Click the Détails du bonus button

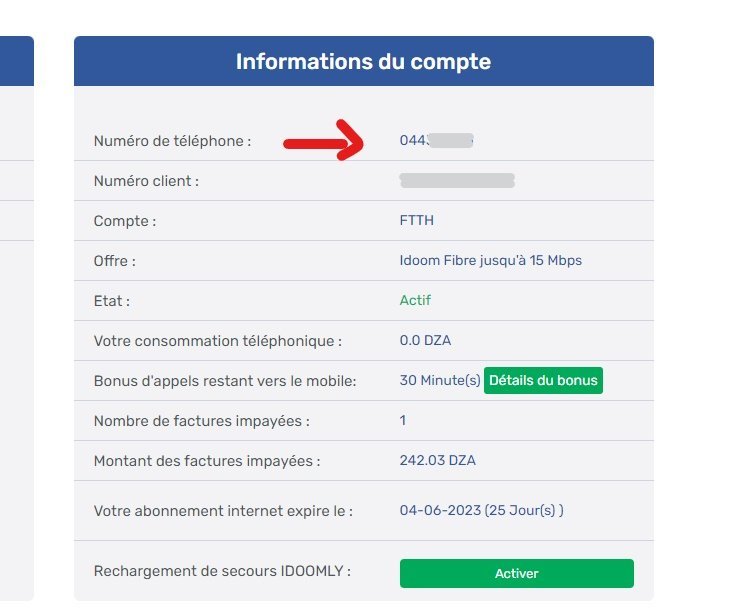(x=543, y=380)
